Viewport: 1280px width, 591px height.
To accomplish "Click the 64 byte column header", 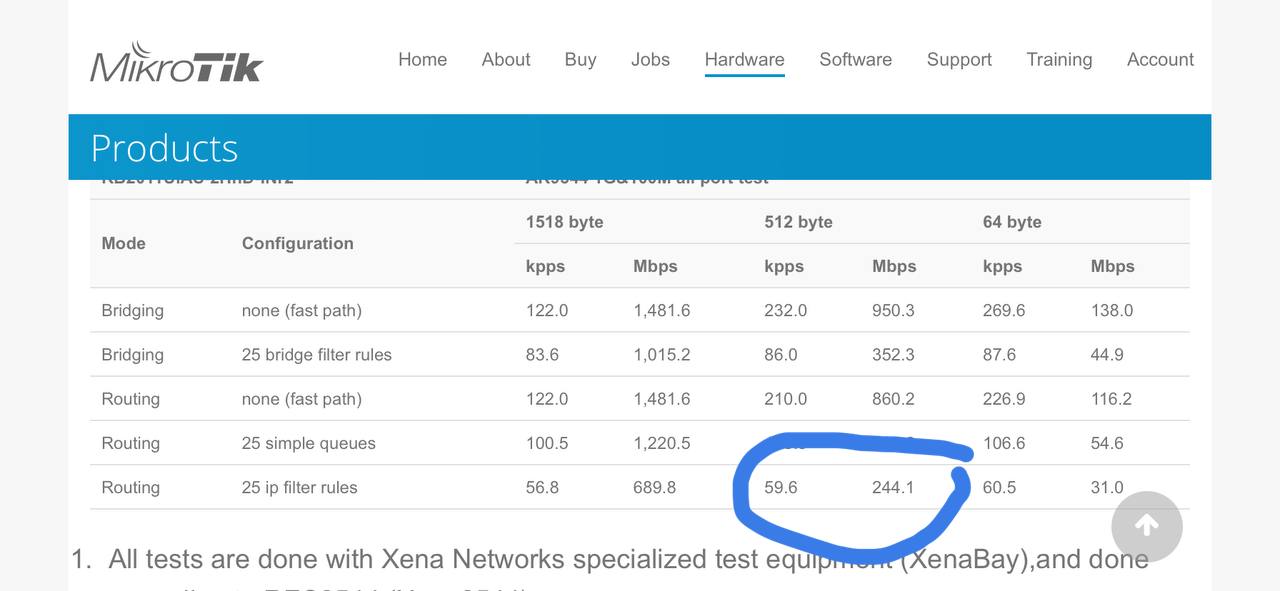I will coord(1012,222).
